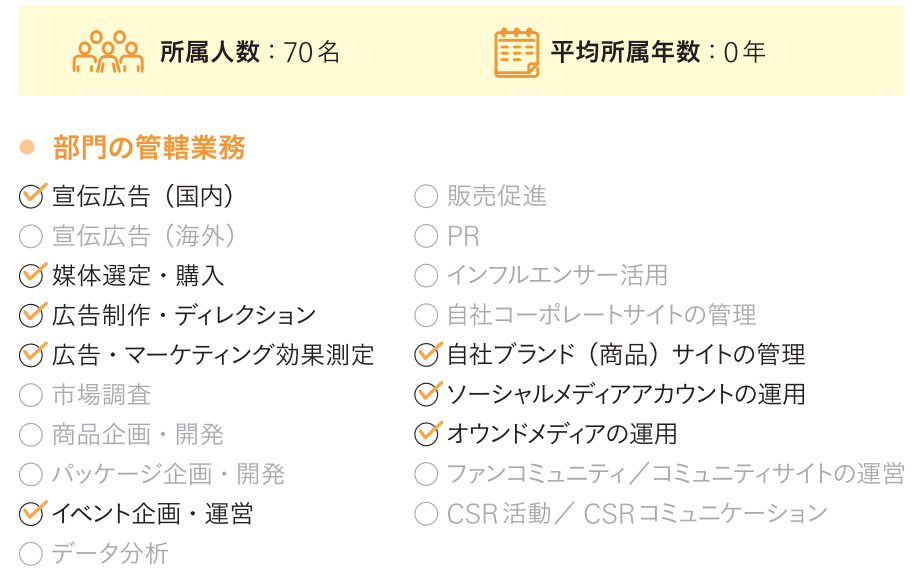
Task: Uncheck 媒体選定・購入 checkbox
Action: [x=31, y=276]
